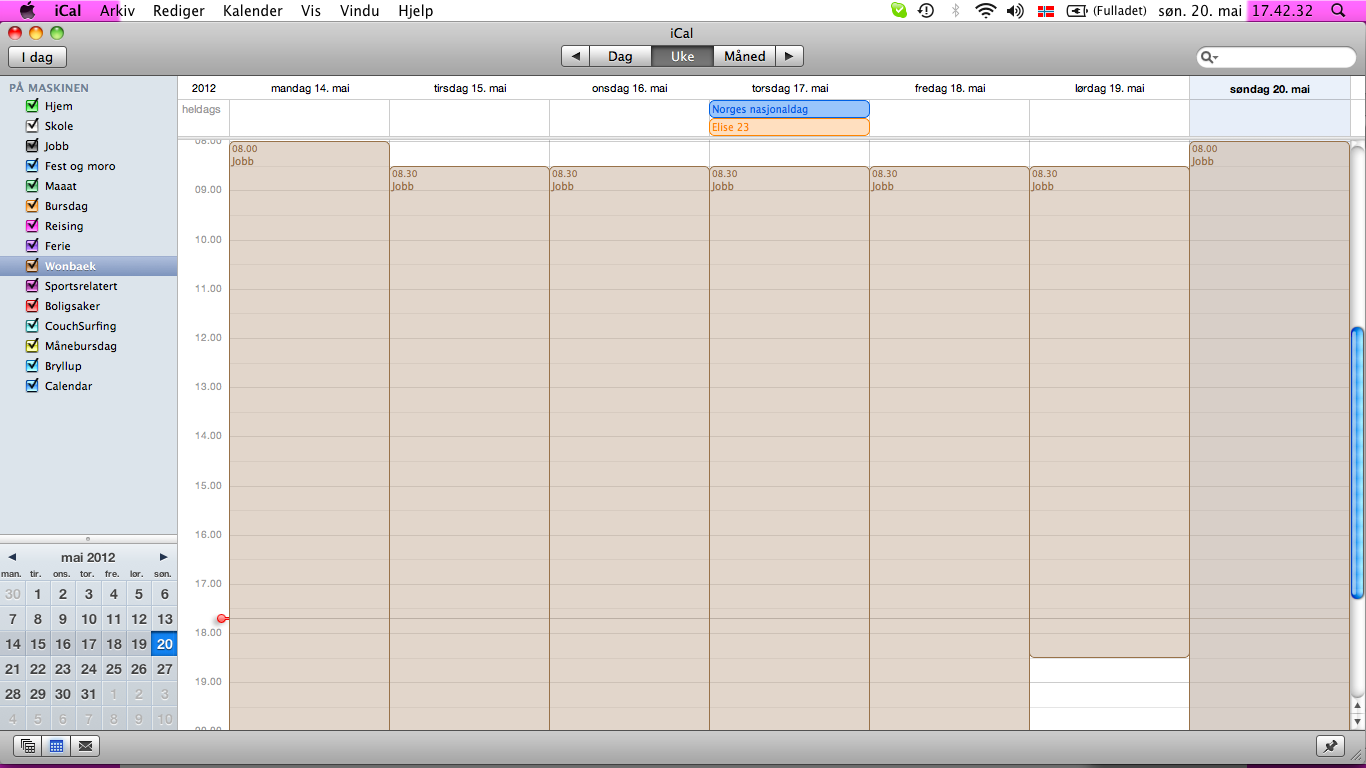This screenshot has width=1366, height=768.
Task: Click the current time red marker
Action: 222,618
